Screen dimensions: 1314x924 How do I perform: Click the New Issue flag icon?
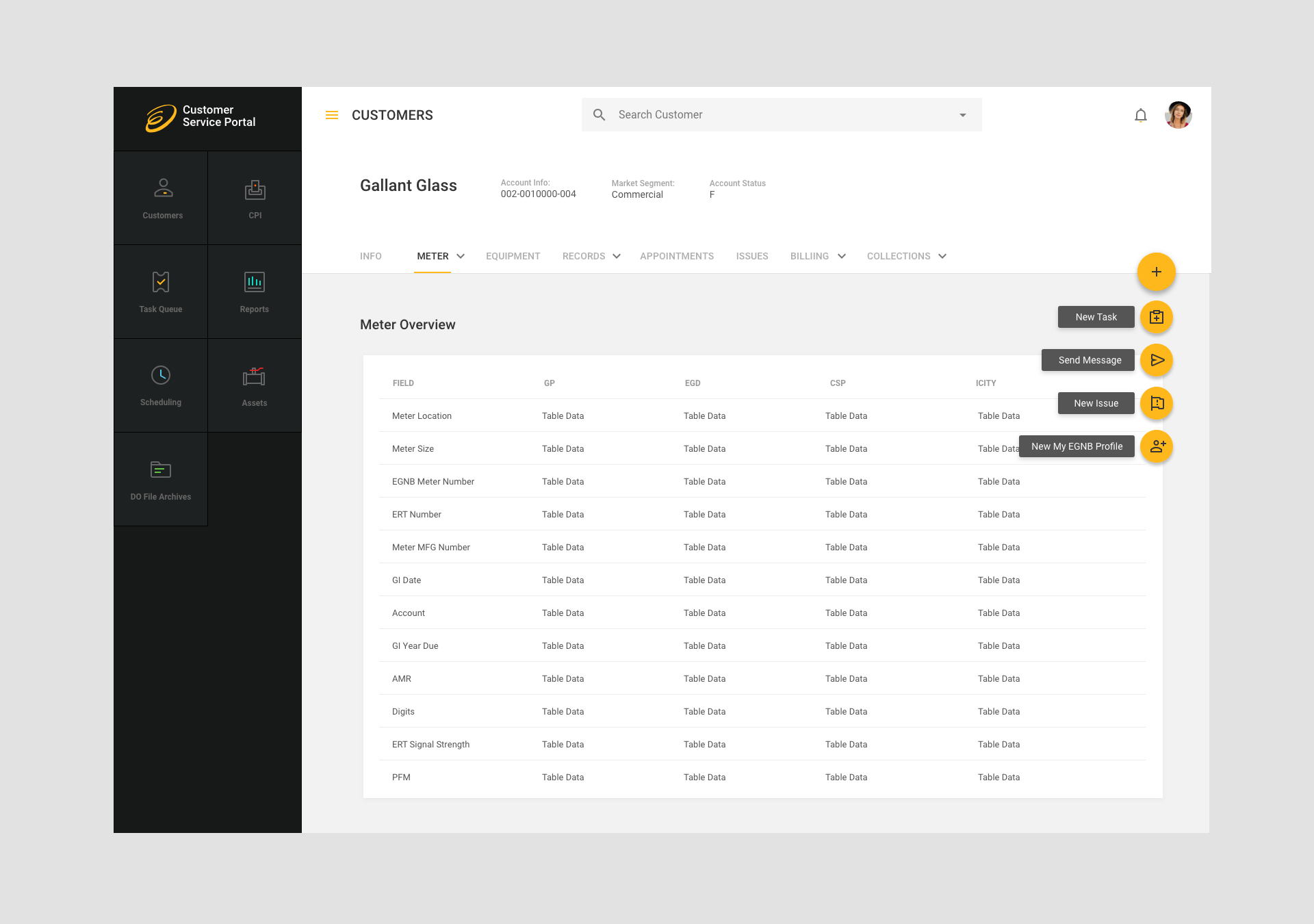[x=1157, y=403]
